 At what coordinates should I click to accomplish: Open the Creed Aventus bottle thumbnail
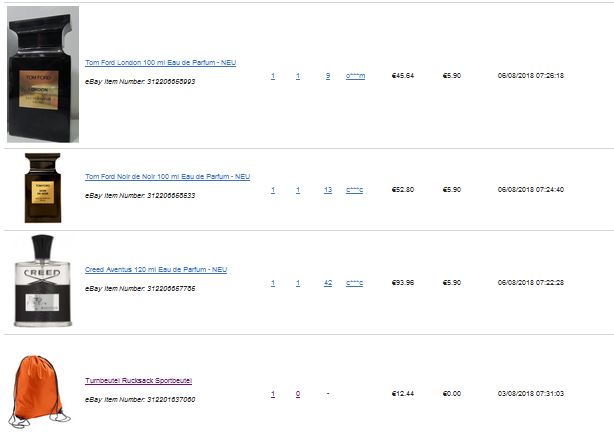click(x=43, y=281)
